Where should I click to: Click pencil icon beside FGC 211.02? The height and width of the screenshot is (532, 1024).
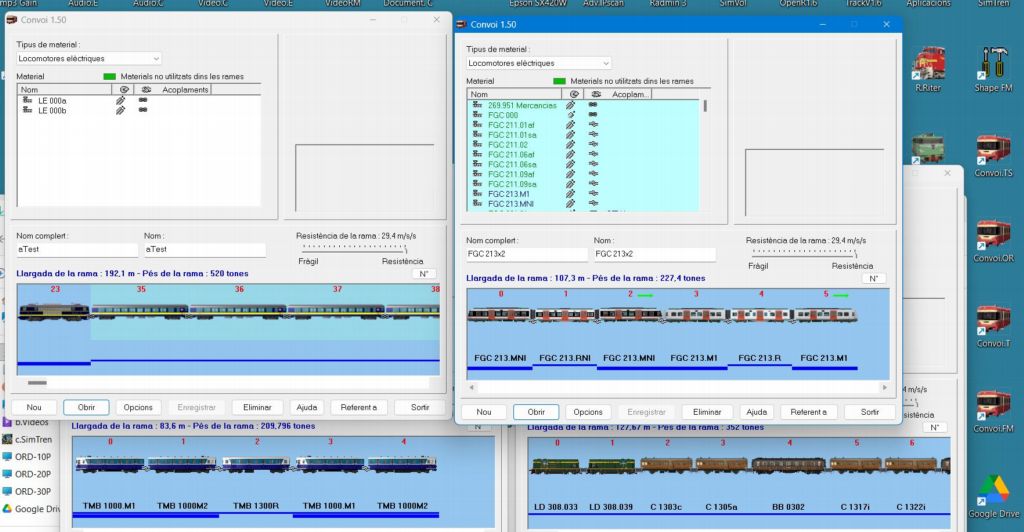pyautogui.click(x=570, y=144)
